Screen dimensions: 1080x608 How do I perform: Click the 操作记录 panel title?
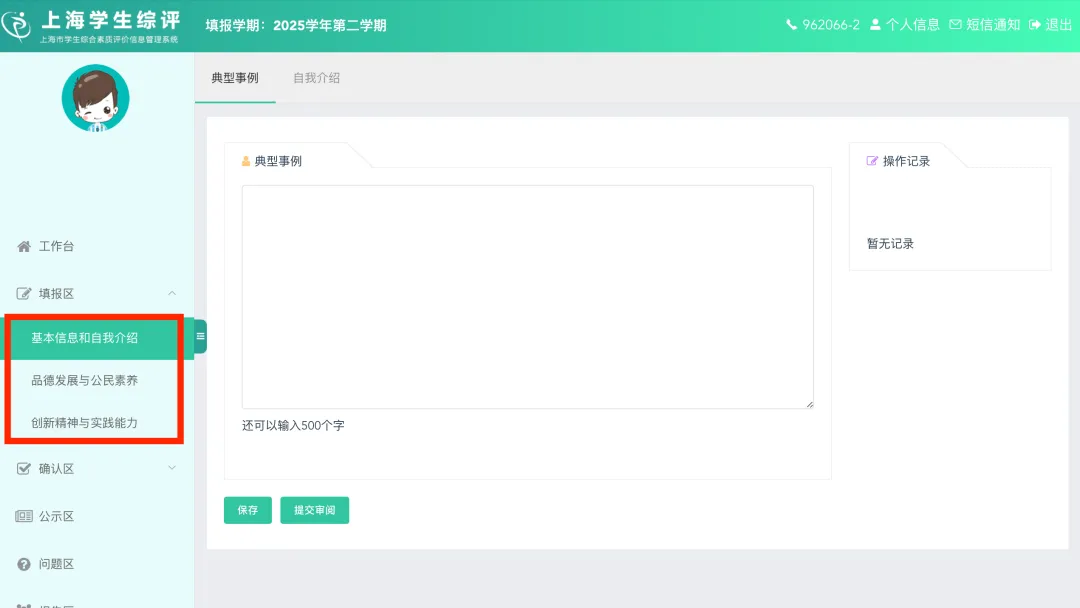pyautogui.click(x=906, y=161)
